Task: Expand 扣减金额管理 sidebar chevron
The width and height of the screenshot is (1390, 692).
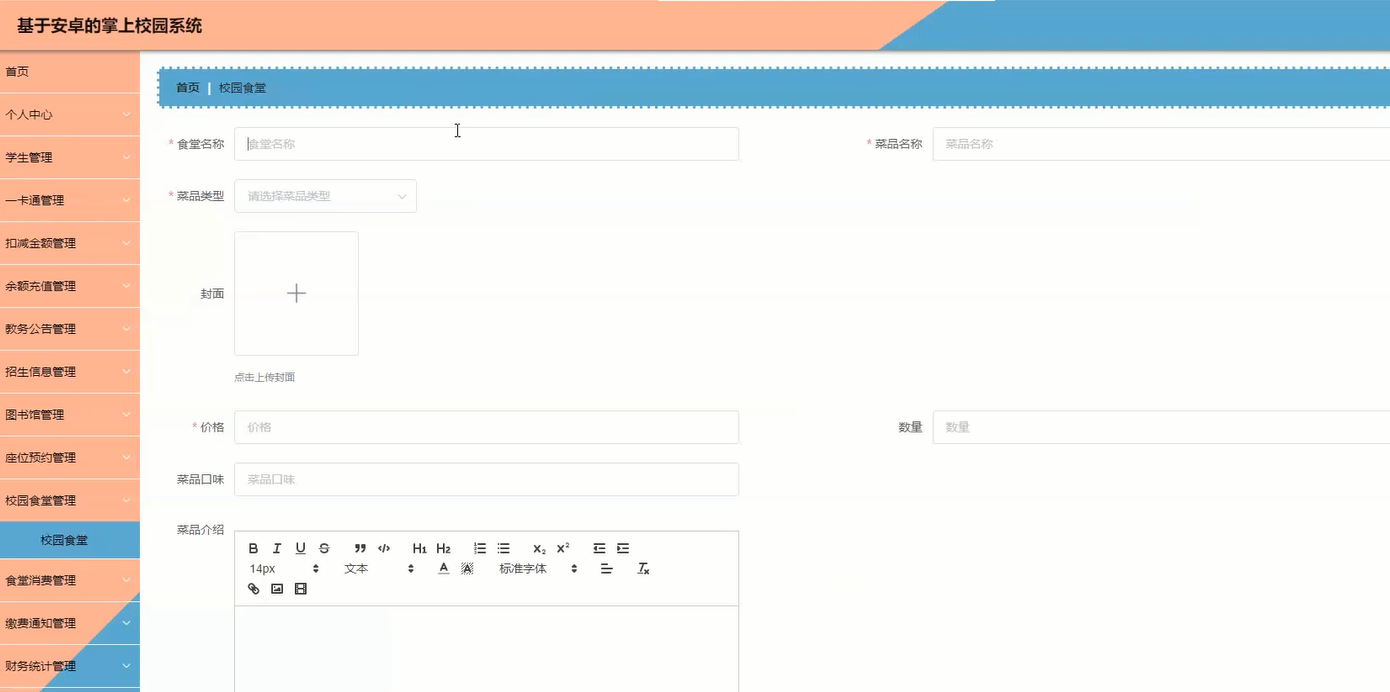Action: click(x=127, y=244)
